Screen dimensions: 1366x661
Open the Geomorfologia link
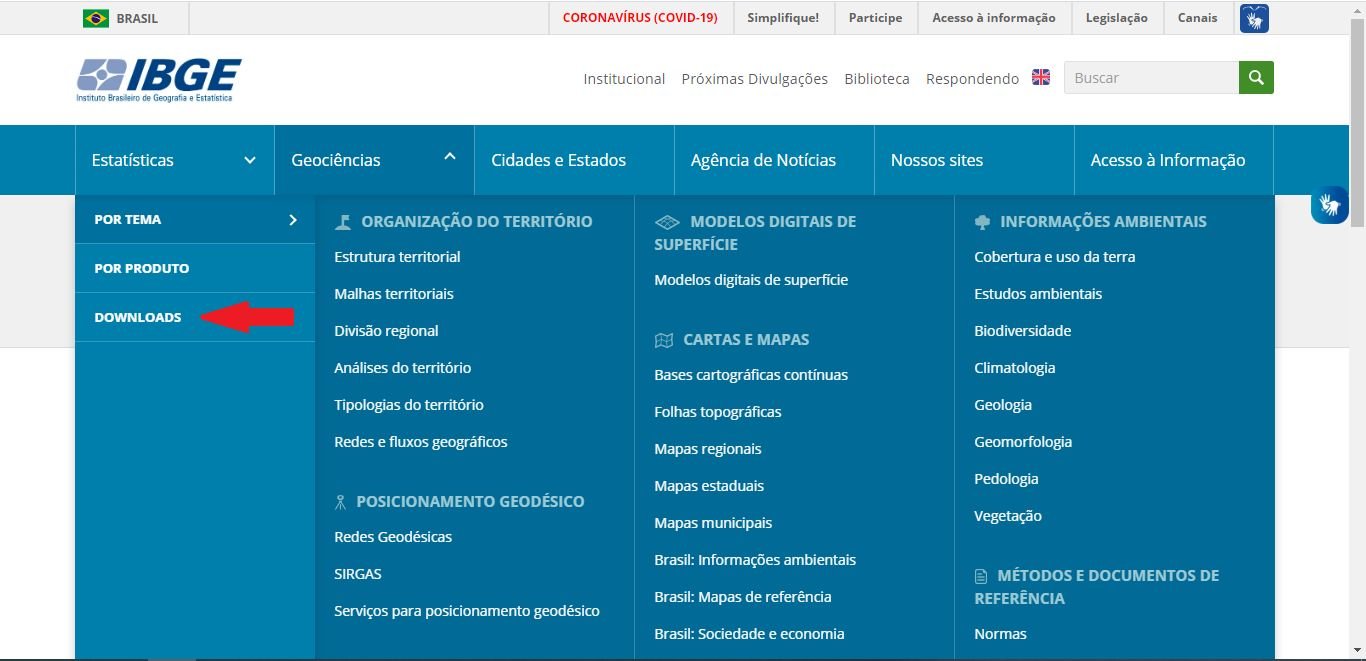pos(1022,442)
